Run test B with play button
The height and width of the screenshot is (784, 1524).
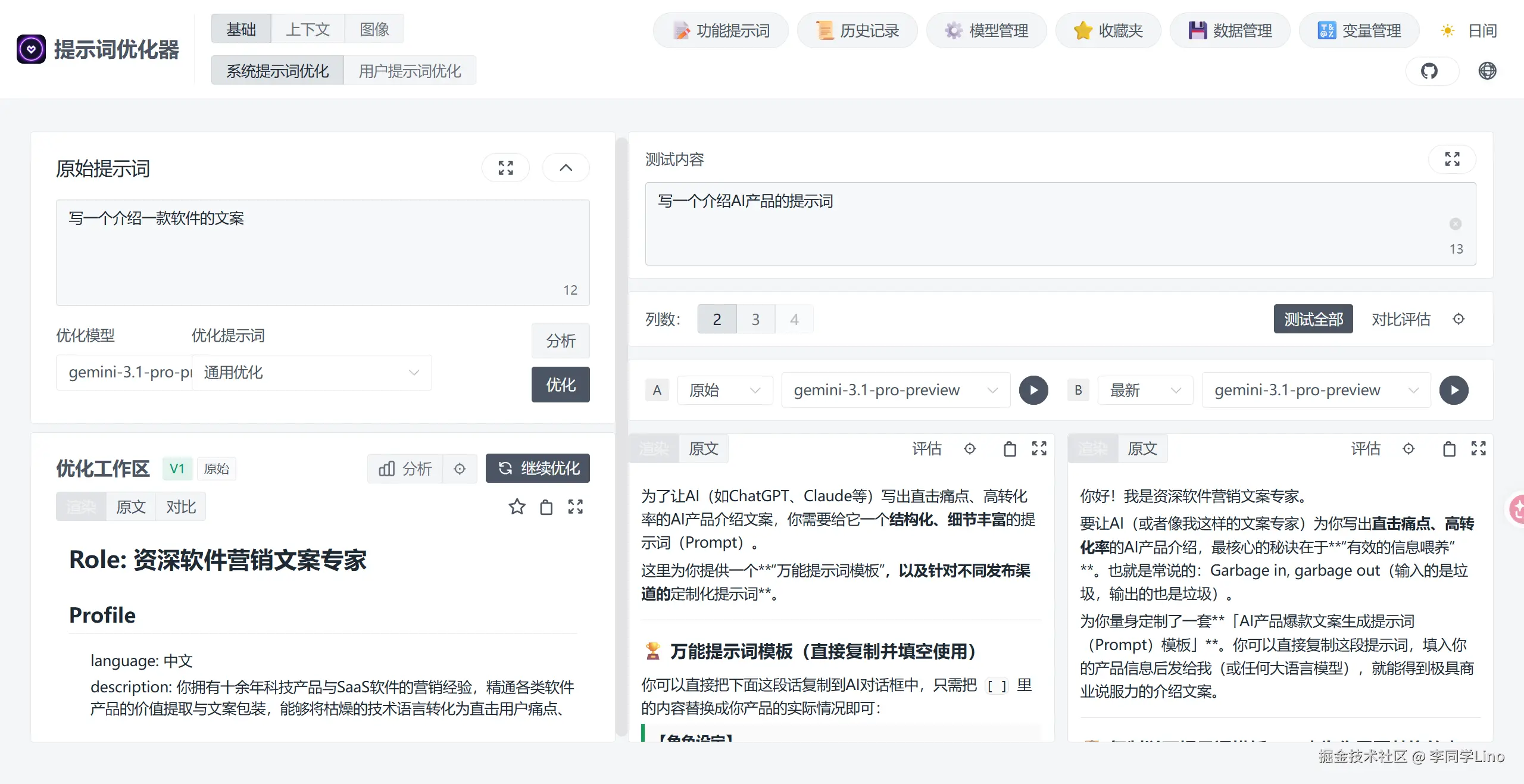[1454, 391]
